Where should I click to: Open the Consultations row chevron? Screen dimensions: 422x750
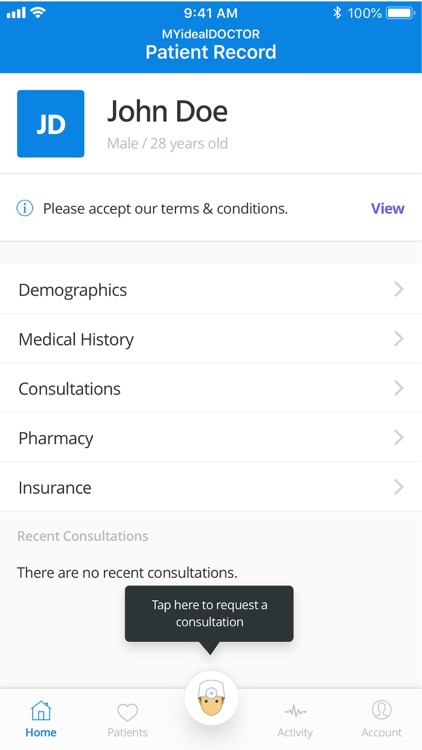[x=399, y=388]
